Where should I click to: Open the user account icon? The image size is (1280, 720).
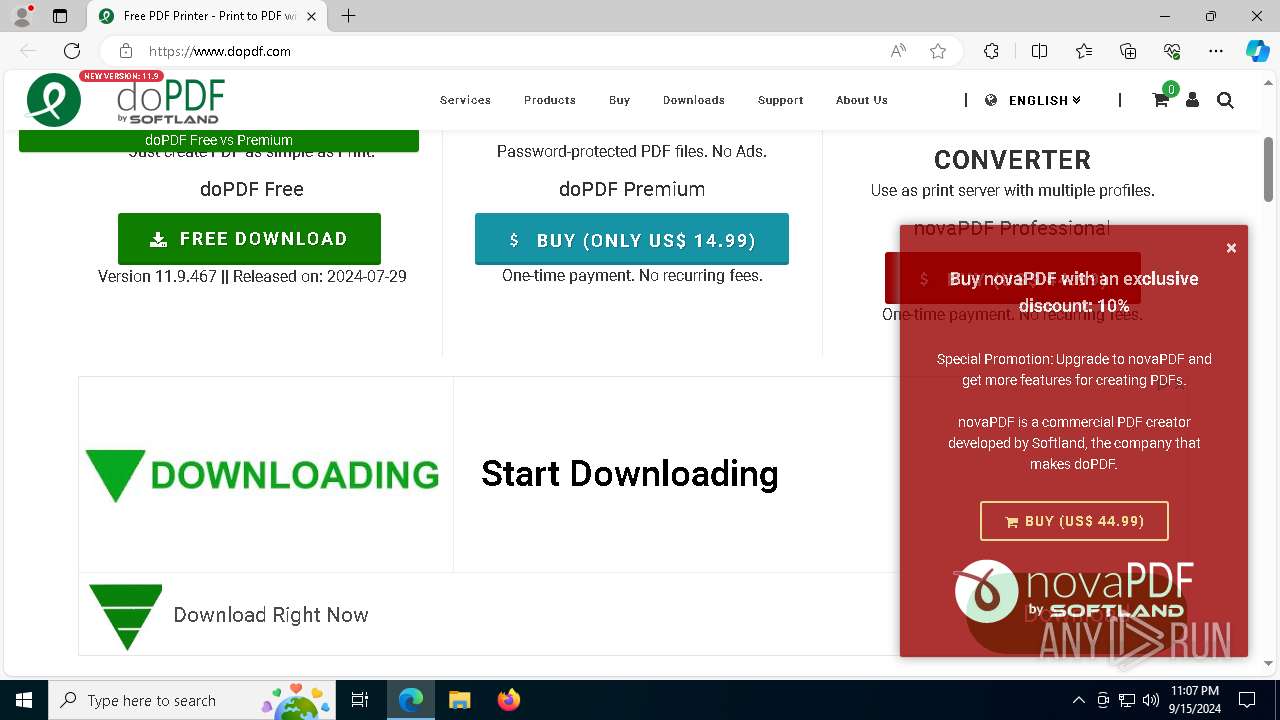[x=1192, y=100]
